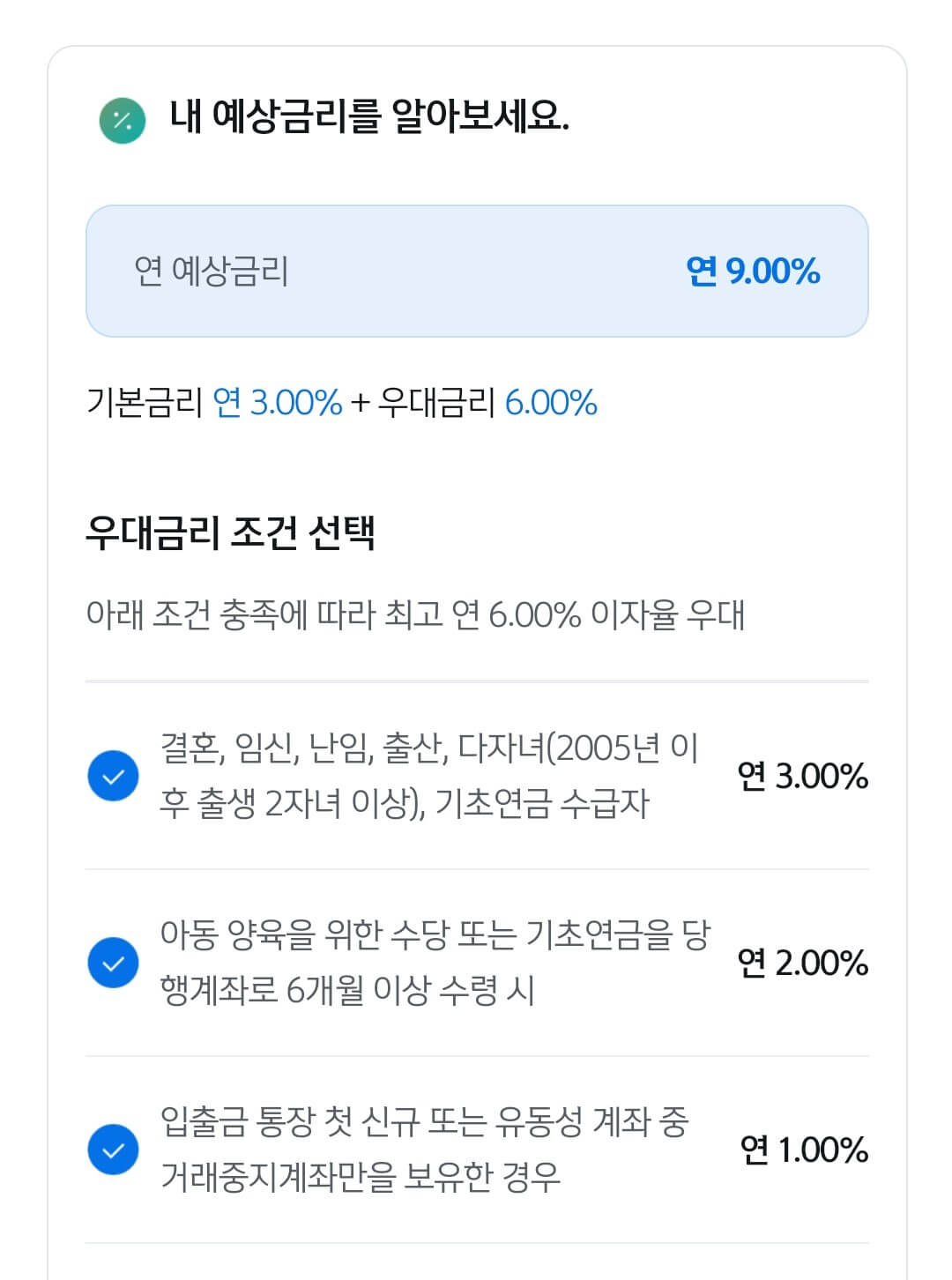This screenshot has width=952, height=1280.
Task: Click the 연 2.00% rate beside allowance condition
Action: click(803, 964)
